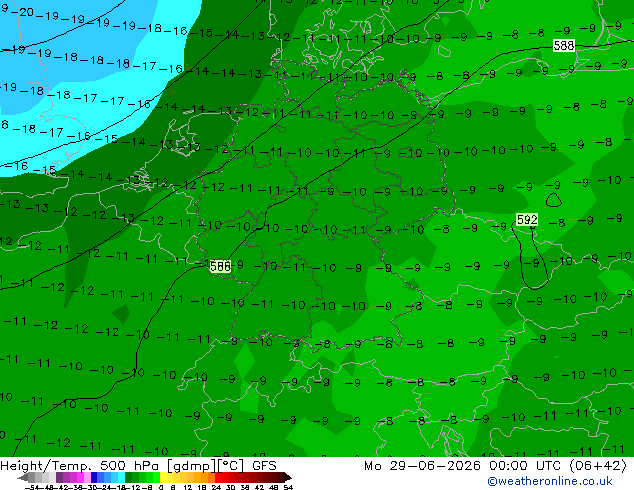Screen dimensions: 634x490
Task: Click the '(06+42)' forecast run label
Action: 598,466
